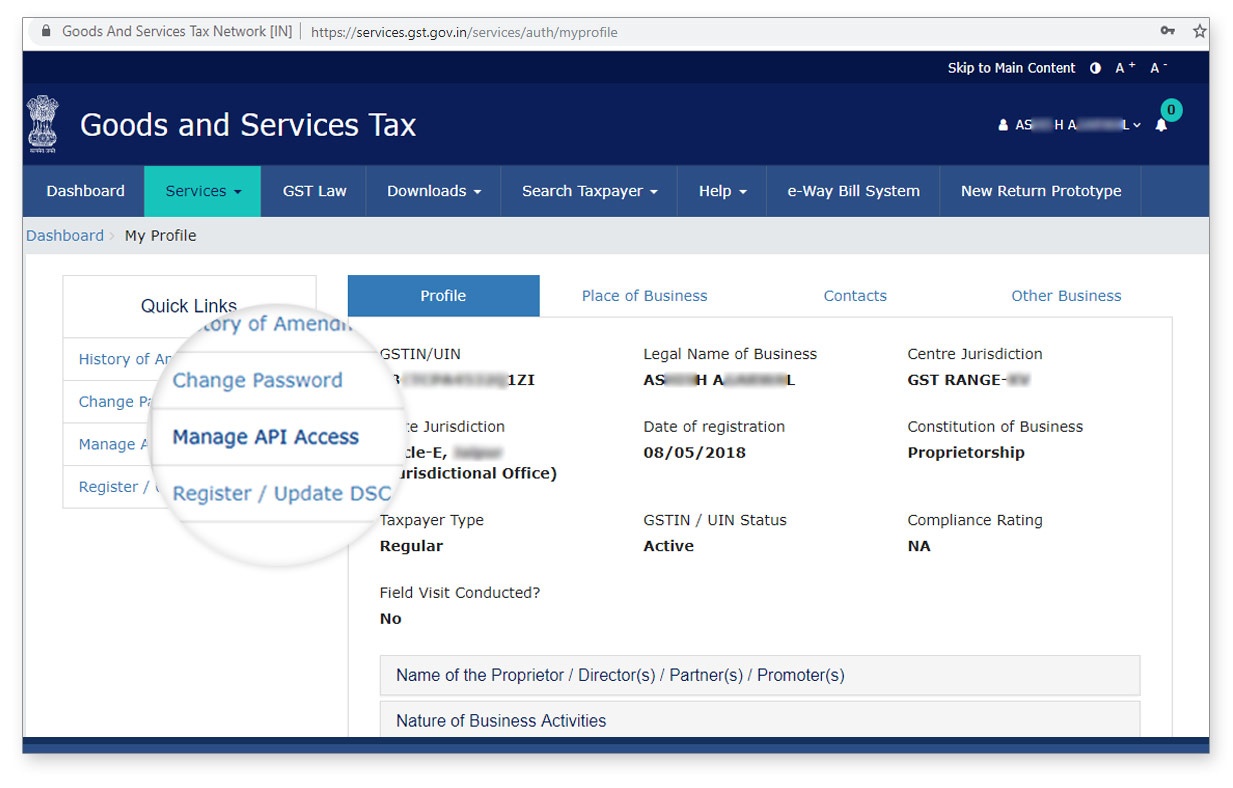
Task: Click the GSTIN / UIN Status label
Action: coord(715,520)
